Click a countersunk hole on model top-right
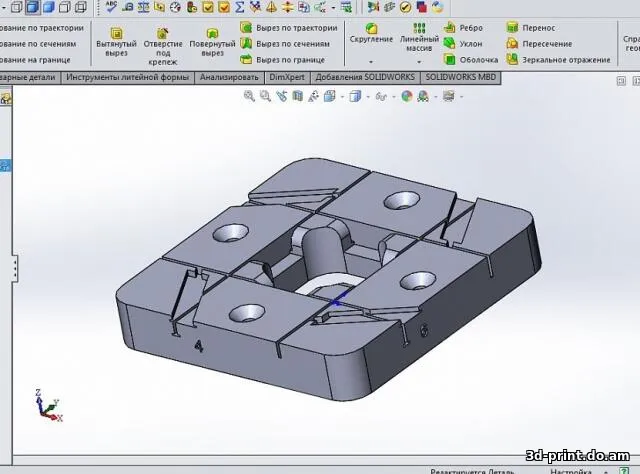The height and width of the screenshot is (474, 640). click(401, 200)
